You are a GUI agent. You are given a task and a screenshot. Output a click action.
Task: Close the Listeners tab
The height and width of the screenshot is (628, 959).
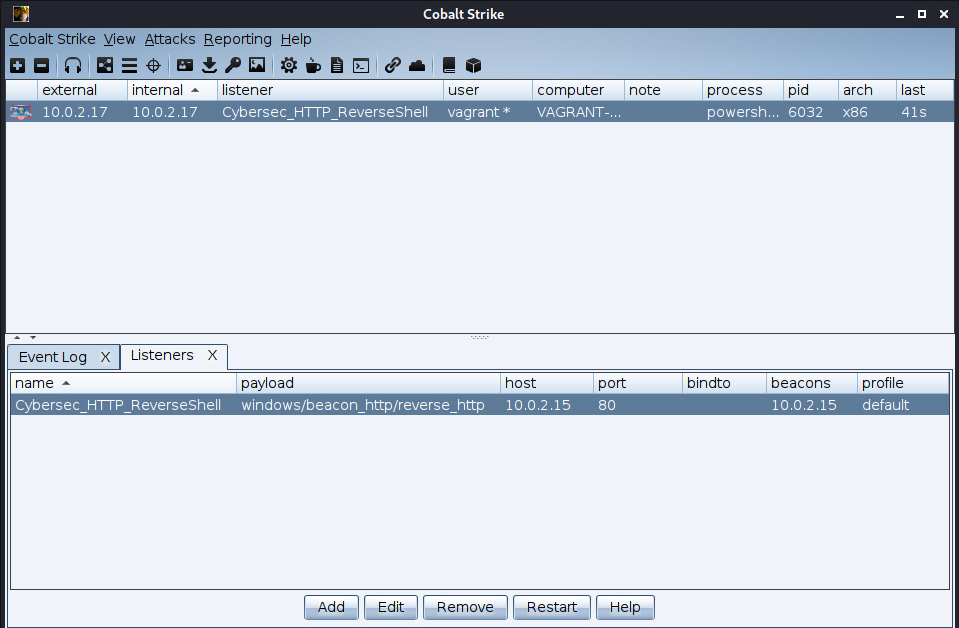212,355
